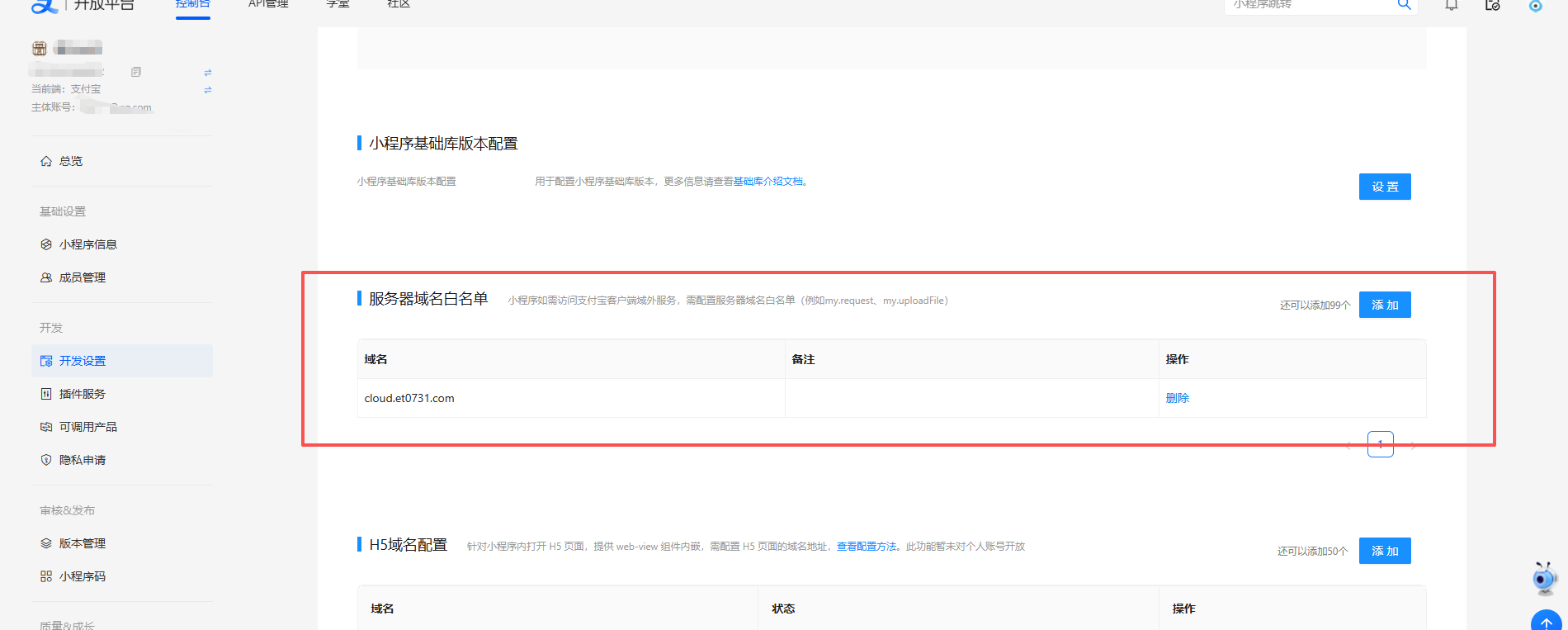This screenshot has height=630, width=1568.
Task: Click the 设置 button for base library
Action: 1385,187
